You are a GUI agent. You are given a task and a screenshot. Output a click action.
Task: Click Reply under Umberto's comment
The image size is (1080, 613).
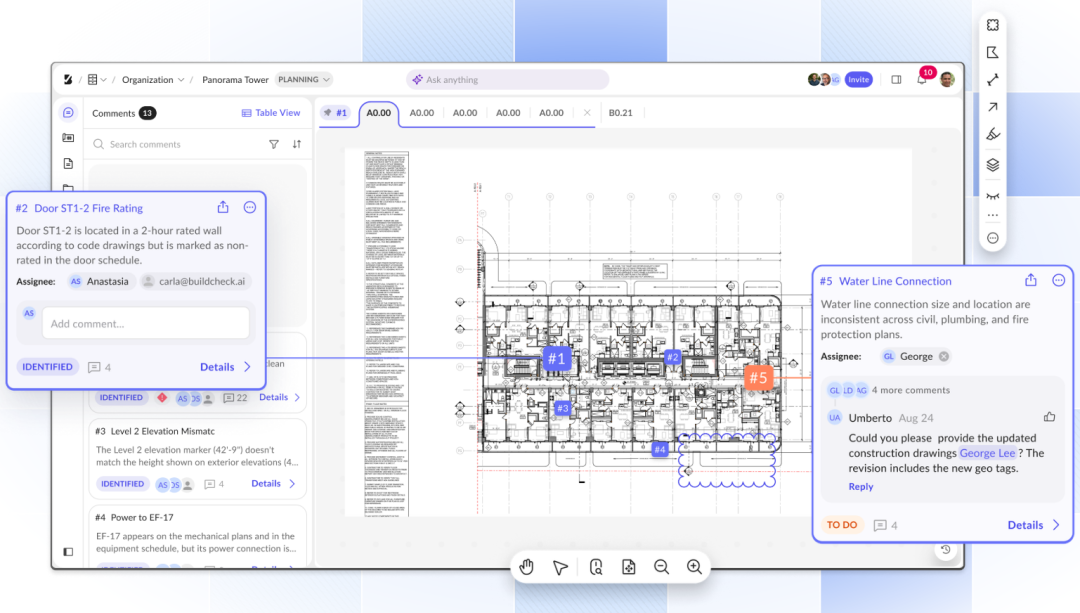[860, 487]
